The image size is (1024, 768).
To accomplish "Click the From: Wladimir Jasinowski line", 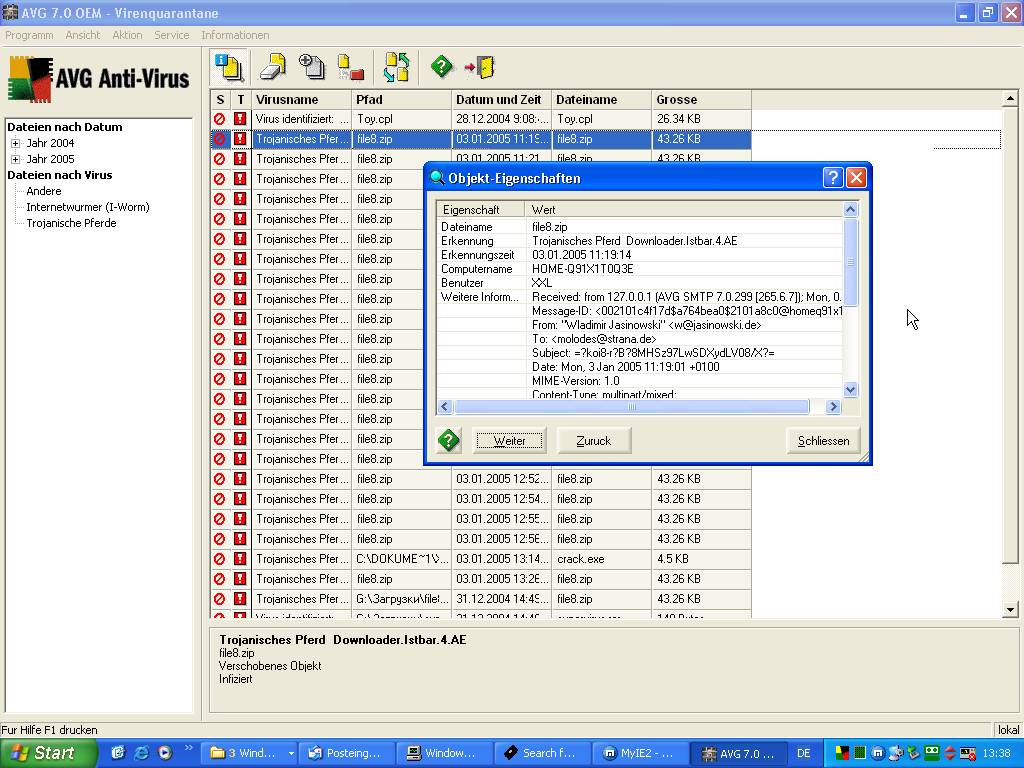I will (647, 325).
